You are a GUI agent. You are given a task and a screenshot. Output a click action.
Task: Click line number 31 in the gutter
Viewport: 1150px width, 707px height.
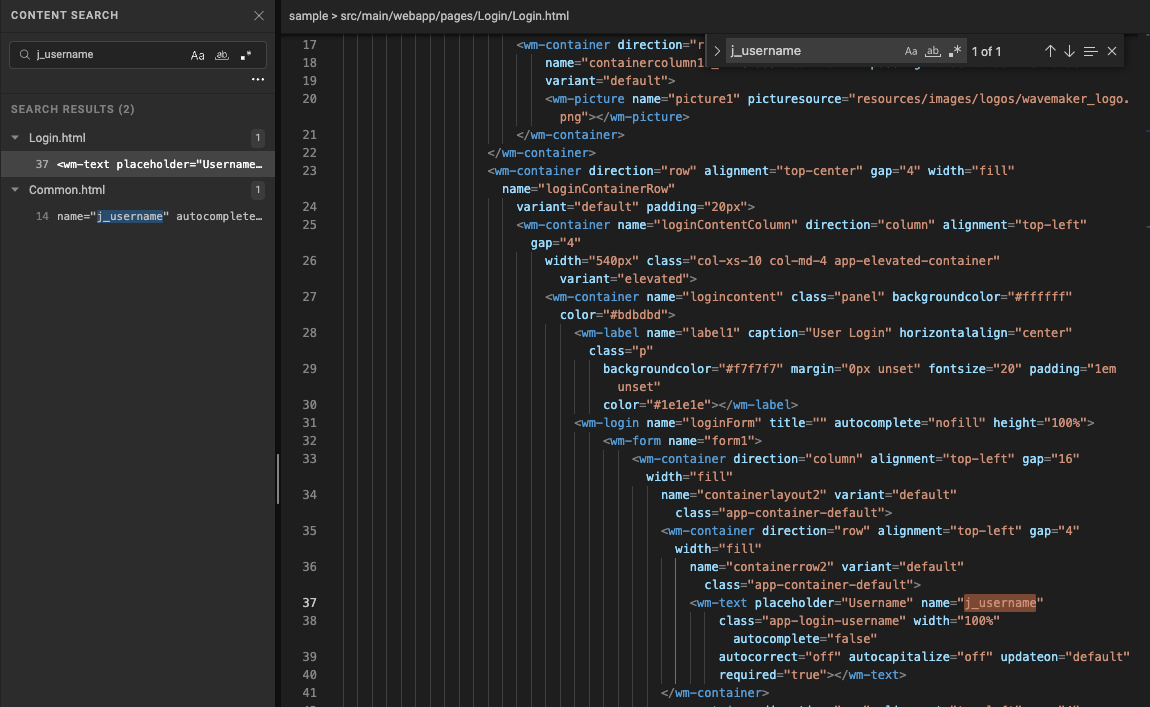[309, 423]
